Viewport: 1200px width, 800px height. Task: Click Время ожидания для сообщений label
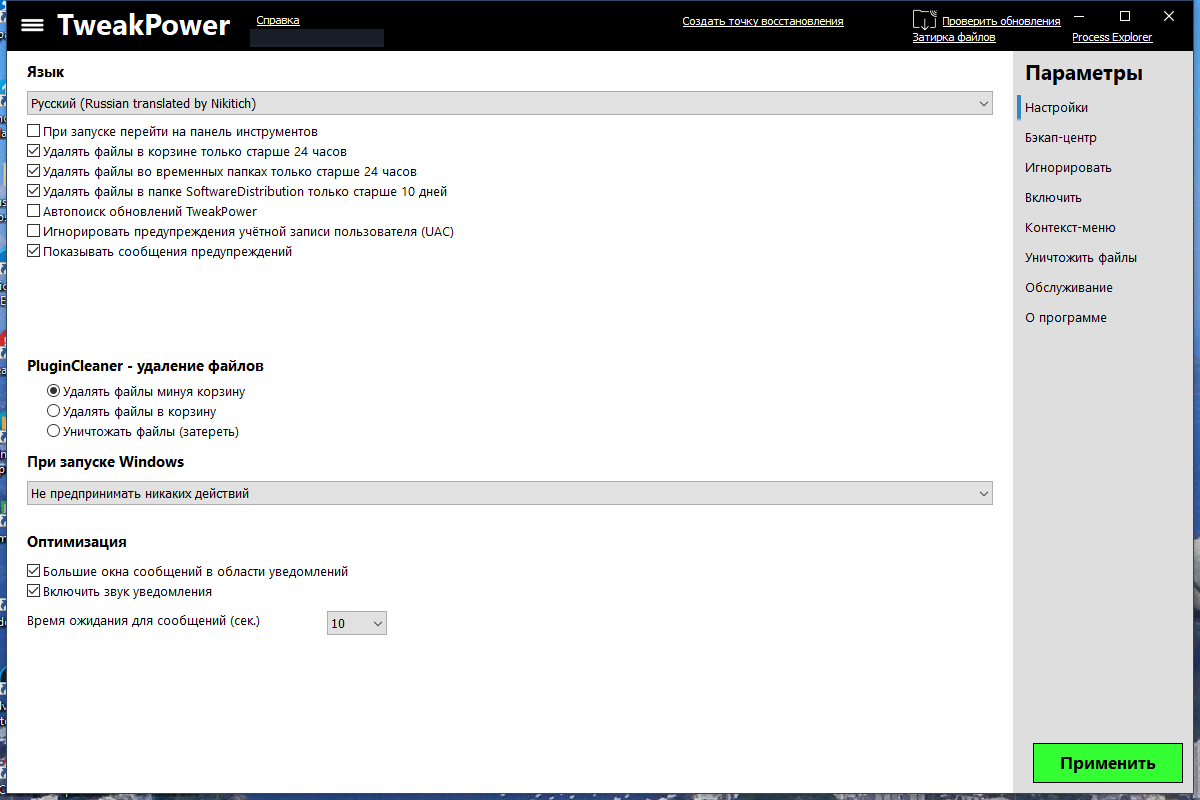pos(143,621)
